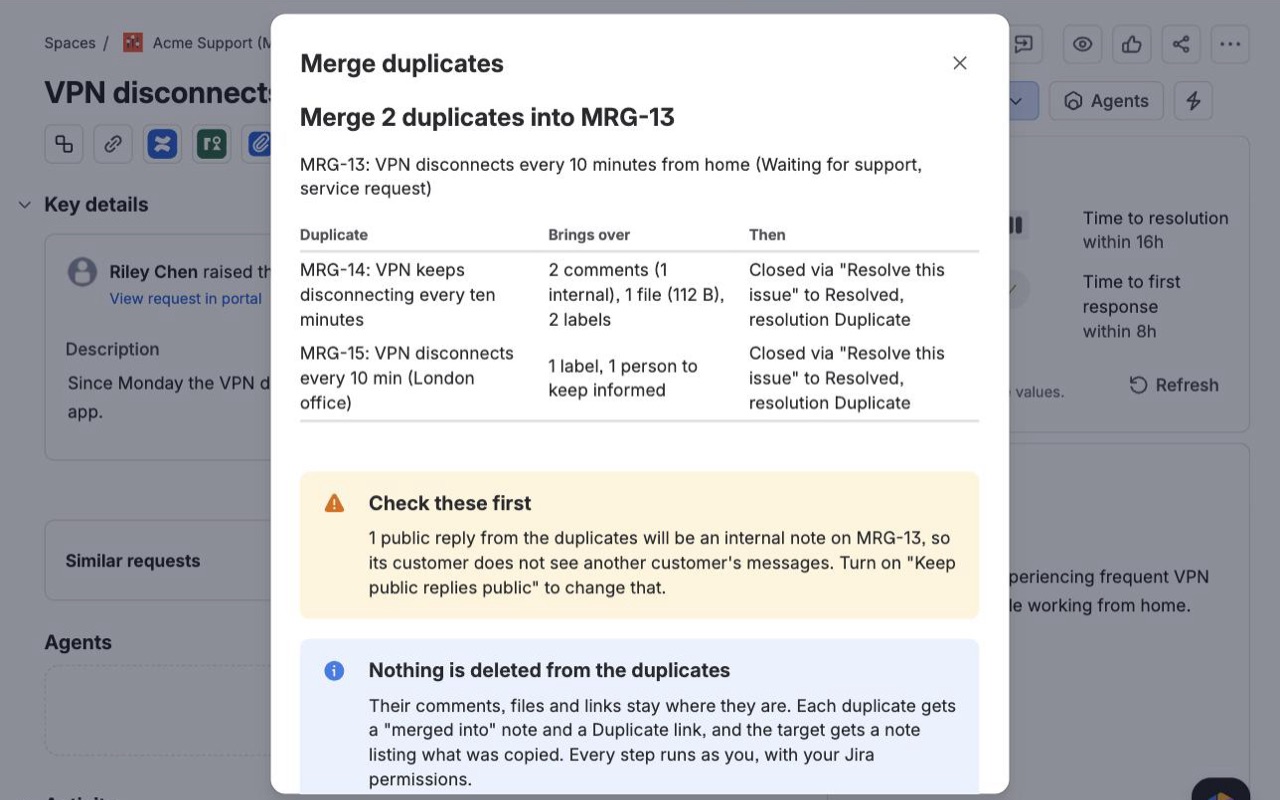The height and width of the screenshot is (800, 1280).
Task: Click the blue info icon beside Nothing is deleted
Action: pyautogui.click(x=334, y=670)
